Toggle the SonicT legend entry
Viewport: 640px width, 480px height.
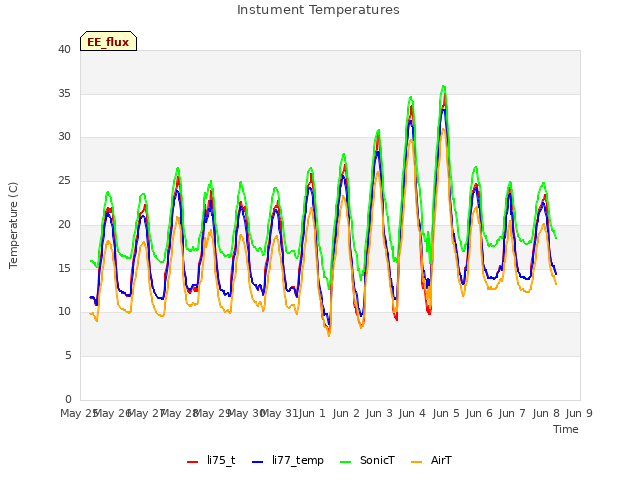tap(367, 460)
